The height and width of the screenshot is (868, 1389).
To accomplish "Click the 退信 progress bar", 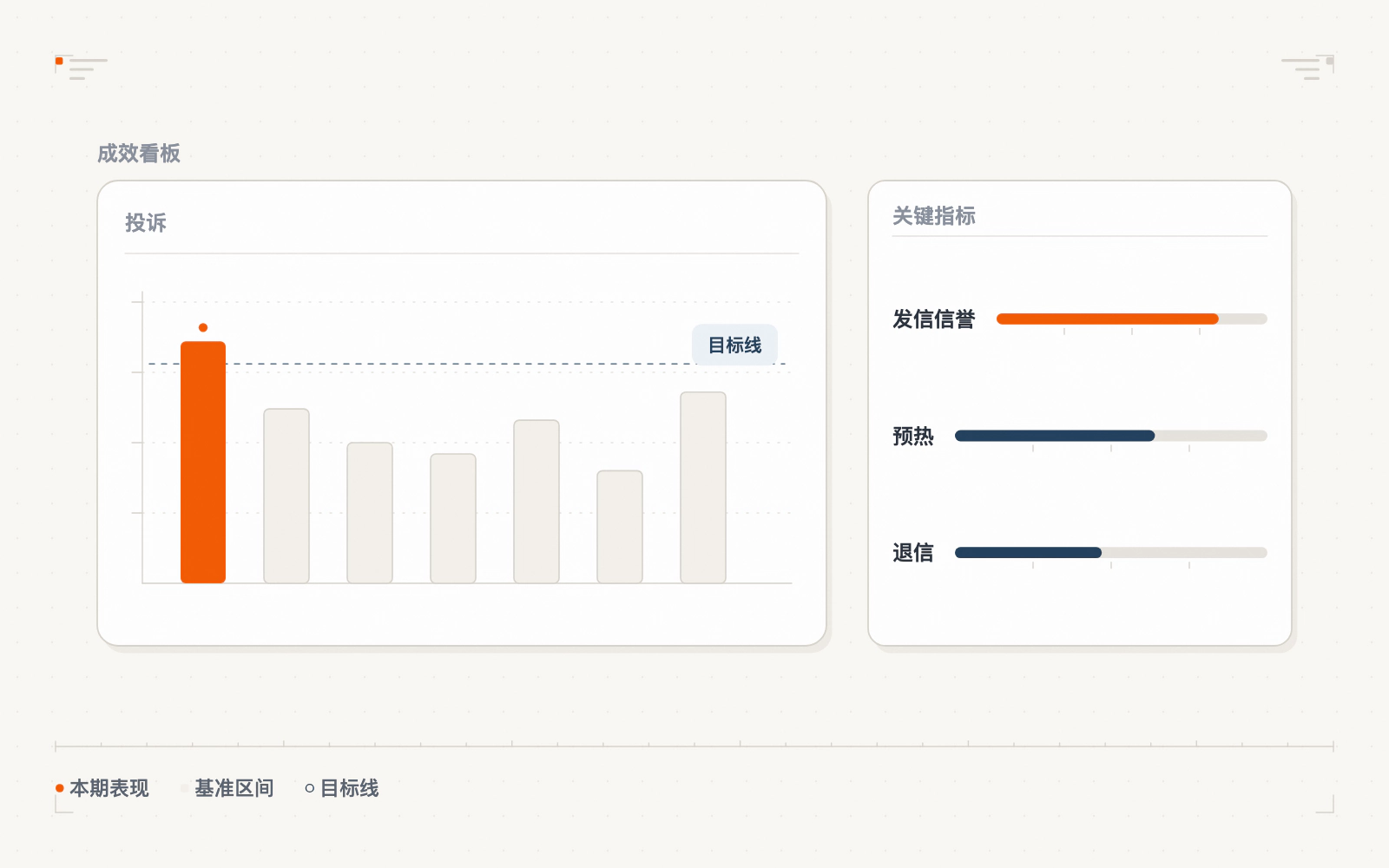I will pos(1111,552).
